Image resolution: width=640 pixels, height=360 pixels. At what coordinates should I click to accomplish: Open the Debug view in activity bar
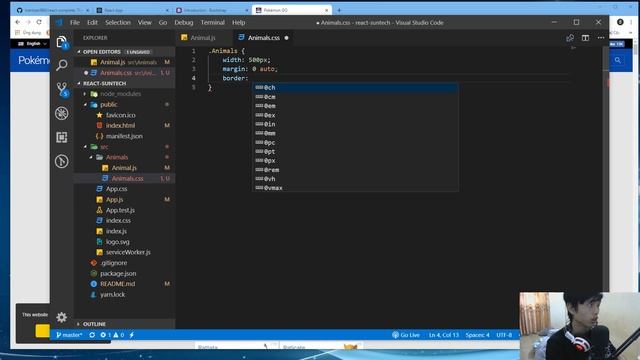coord(62,113)
